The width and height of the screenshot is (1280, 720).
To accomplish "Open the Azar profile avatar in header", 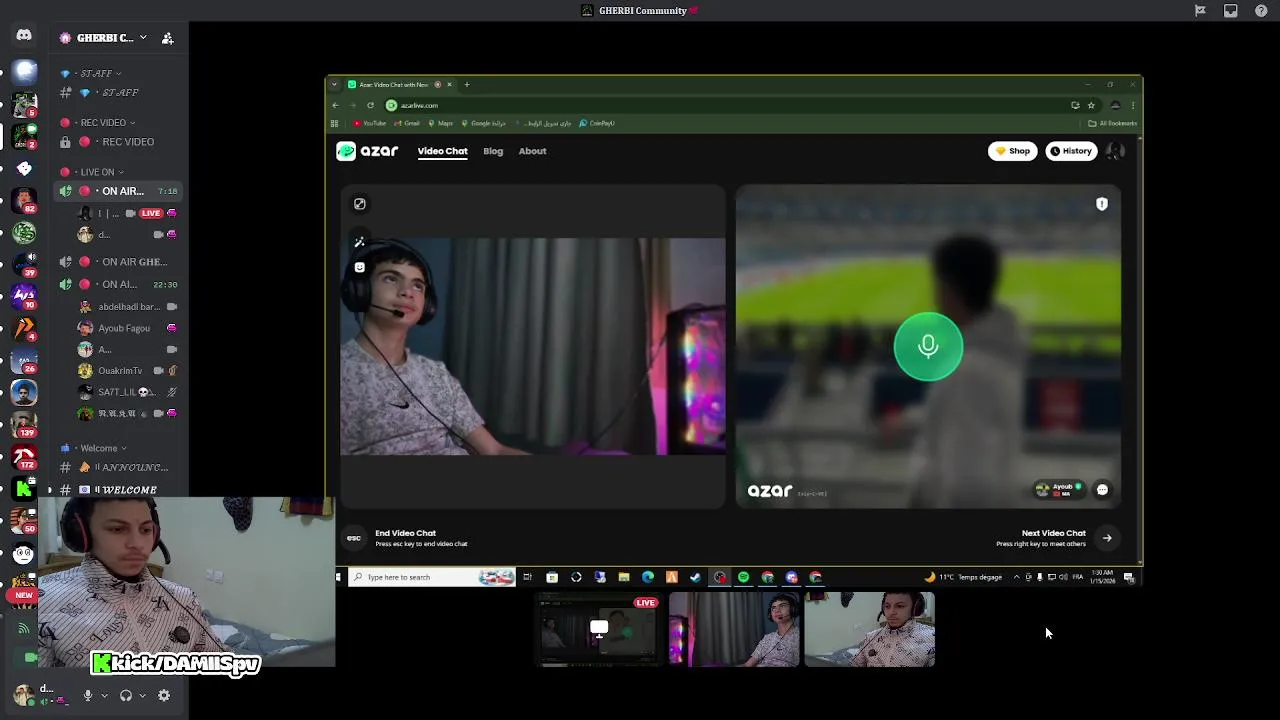I will coord(1116,151).
